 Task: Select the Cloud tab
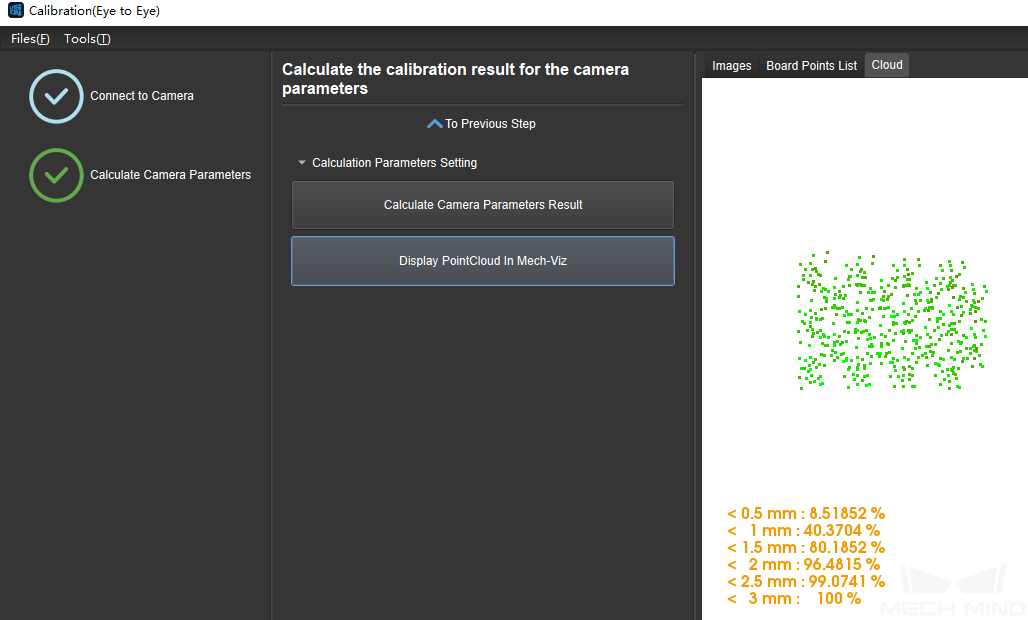coord(887,65)
